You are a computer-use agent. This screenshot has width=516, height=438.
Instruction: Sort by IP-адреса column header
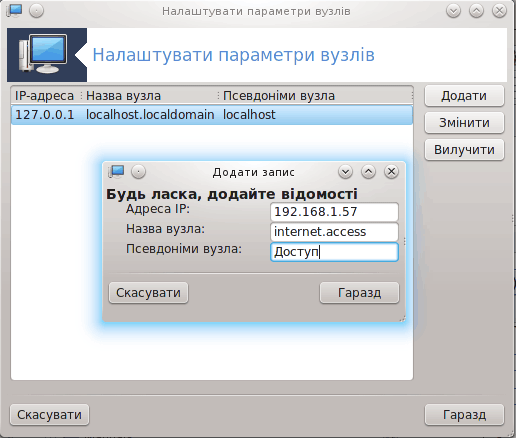[x=46, y=96]
